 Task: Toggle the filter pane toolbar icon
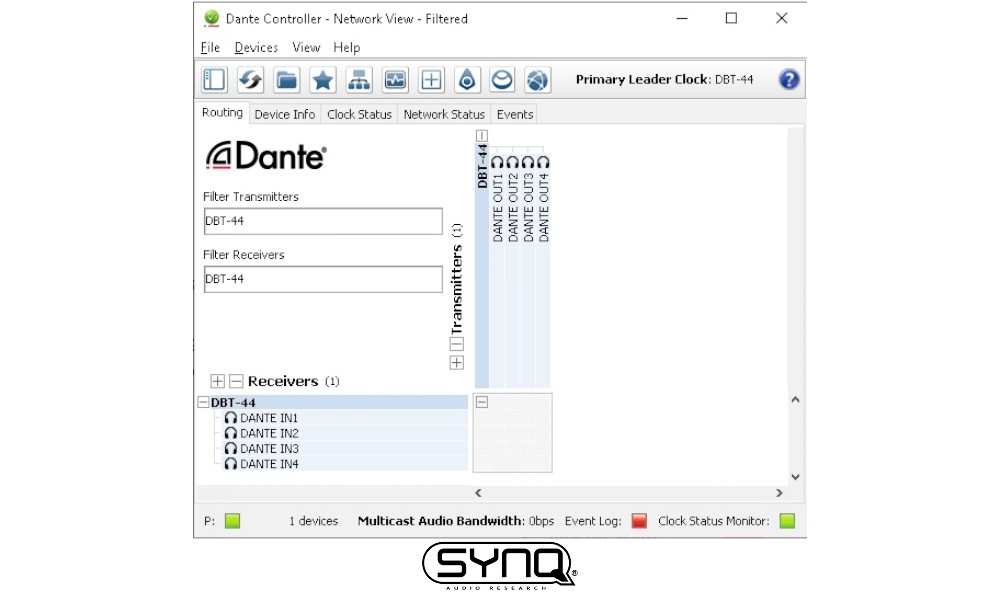(214, 80)
